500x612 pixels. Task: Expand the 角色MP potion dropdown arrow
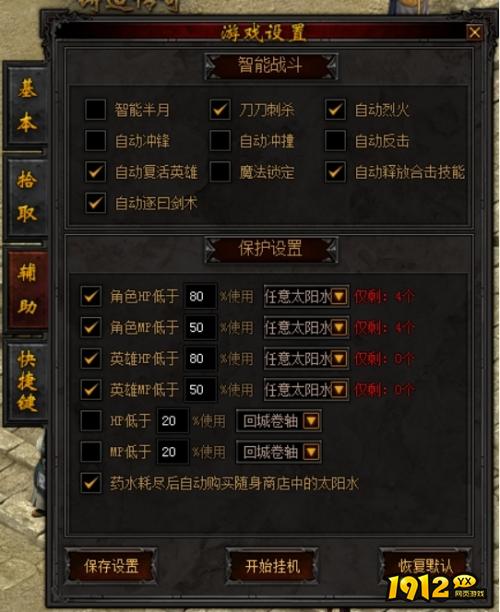[339, 327]
